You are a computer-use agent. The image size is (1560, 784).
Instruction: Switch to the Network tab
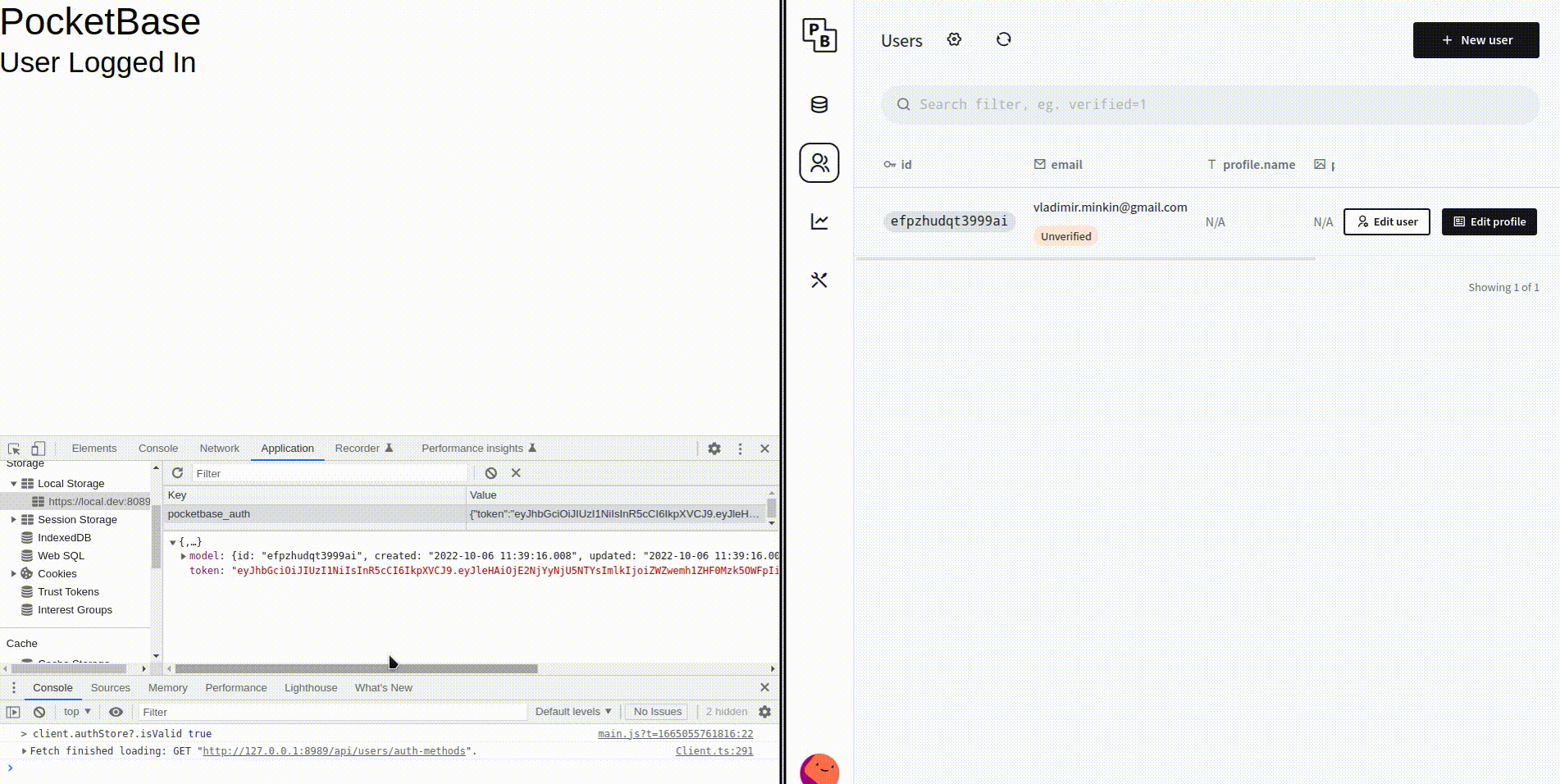tap(219, 449)
